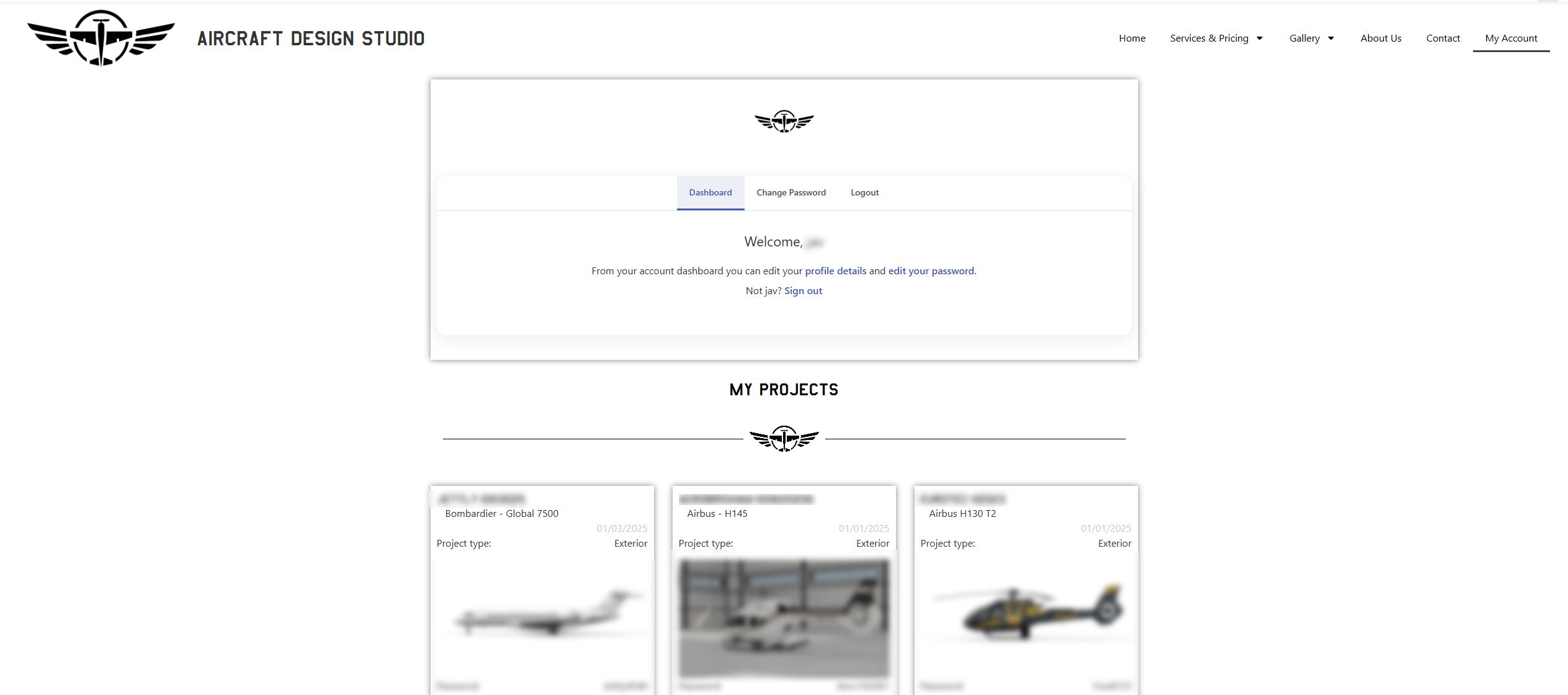1568x695 pixels.
Task: Click Contact in the navigation bar
Action: click(1444, 38)
